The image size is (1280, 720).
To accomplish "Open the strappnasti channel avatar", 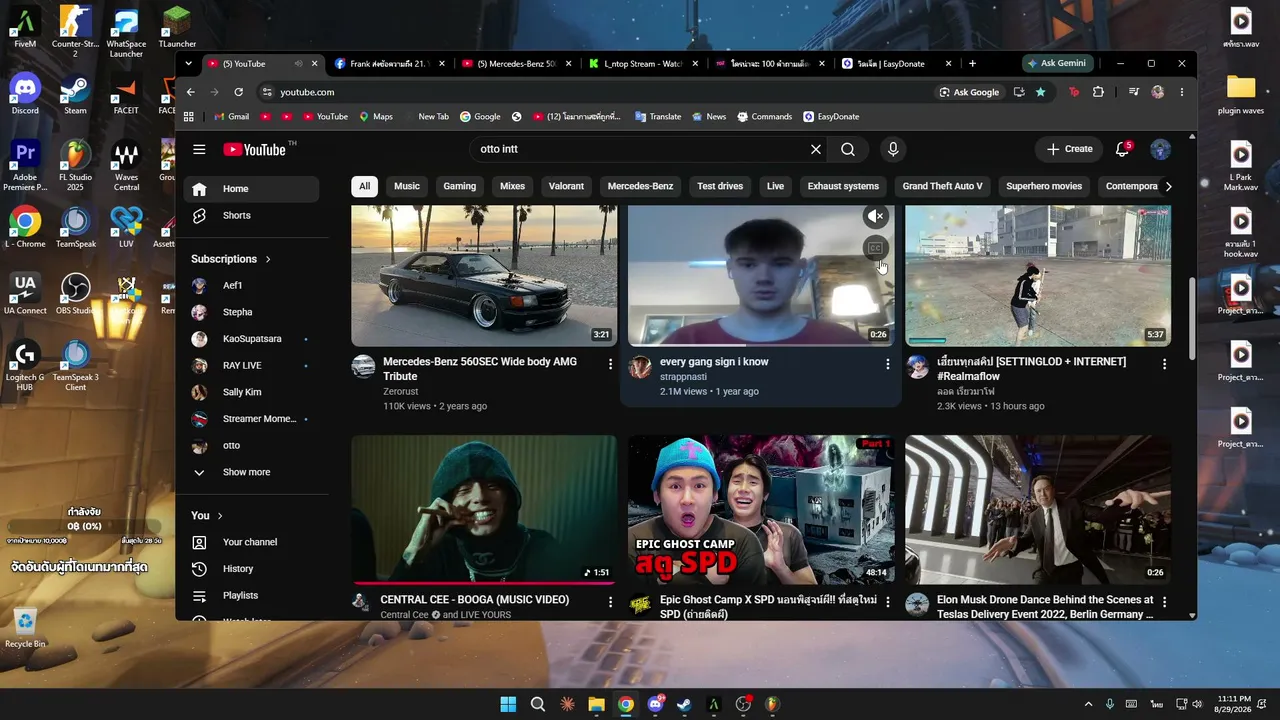I will coord(640,367).
